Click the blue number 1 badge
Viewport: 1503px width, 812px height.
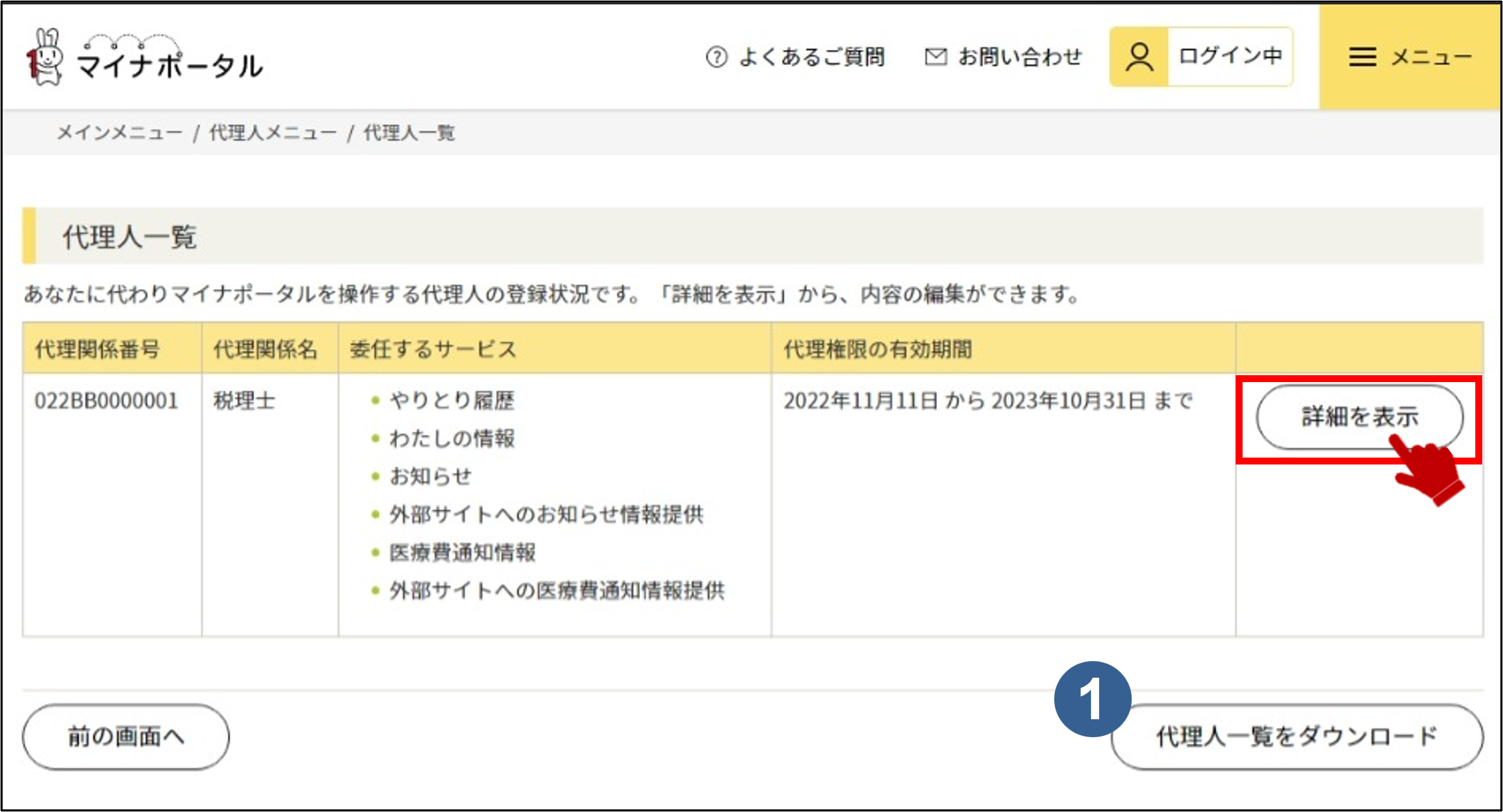tap(1092, 698)
